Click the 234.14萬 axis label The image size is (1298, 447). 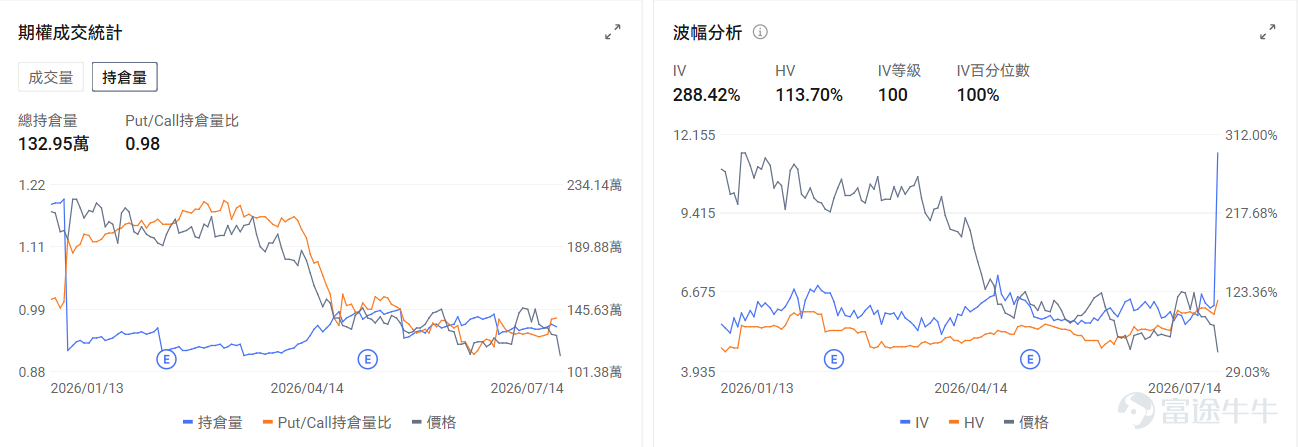click(x=594, y=185)
